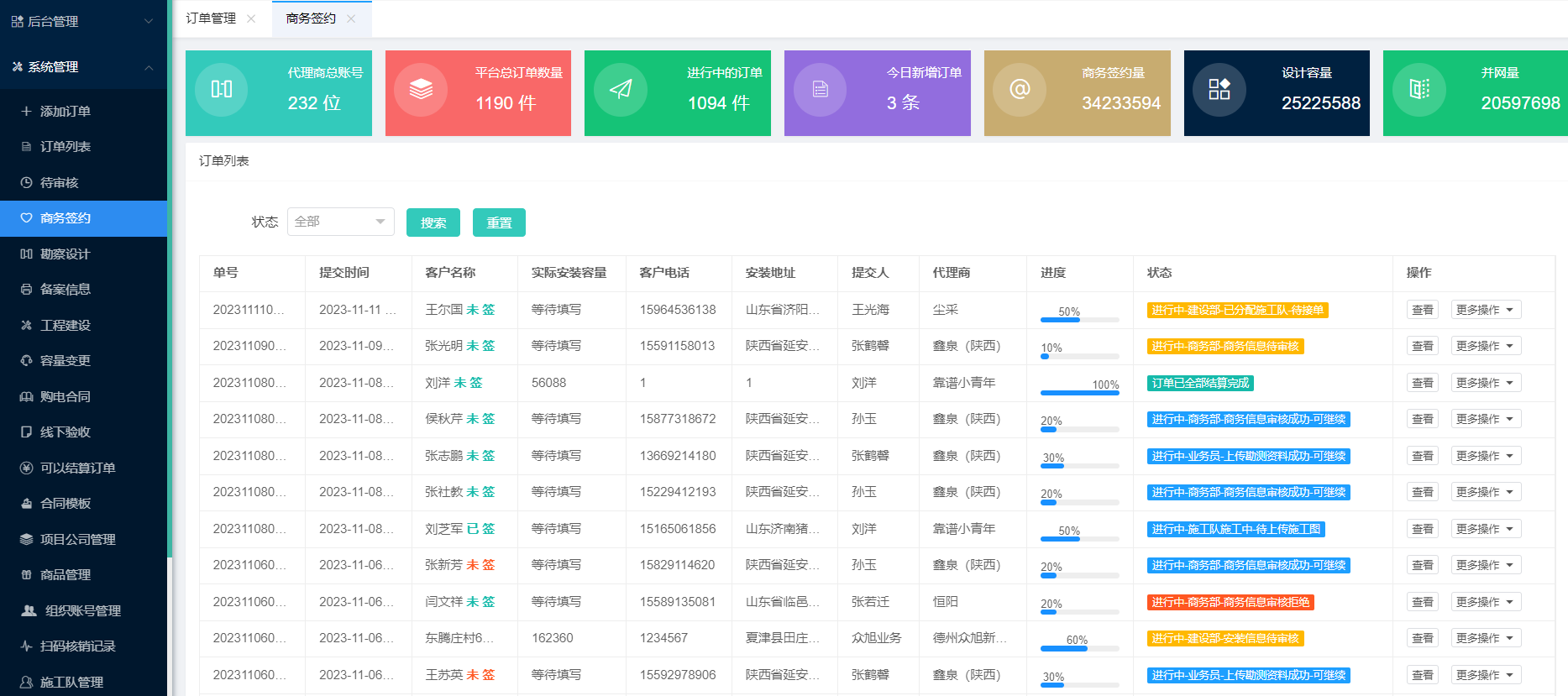
Task: Click the 订单已全部结算完成 status tag
Action: coord(1201,383)
